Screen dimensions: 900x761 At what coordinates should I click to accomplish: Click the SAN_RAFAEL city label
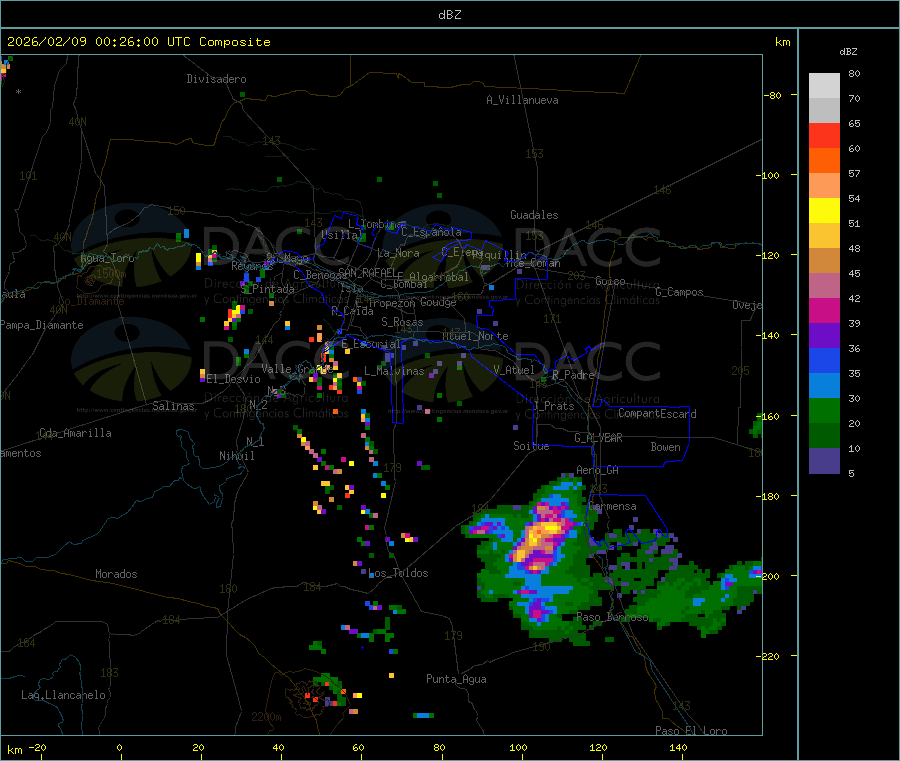pyautogui.click(x=368, y=272)
